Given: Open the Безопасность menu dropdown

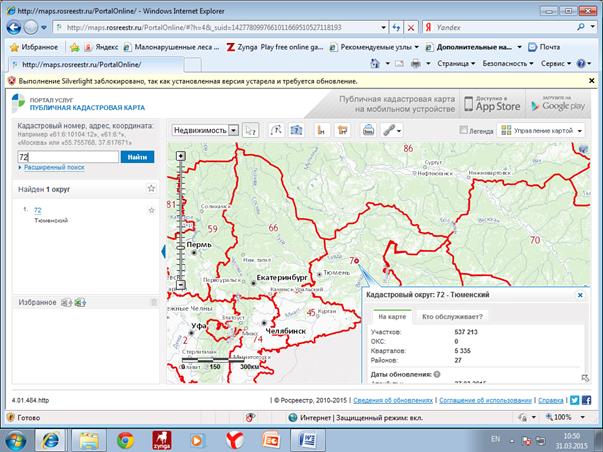Looking at the screenshot, I should [x=508, y=63].
